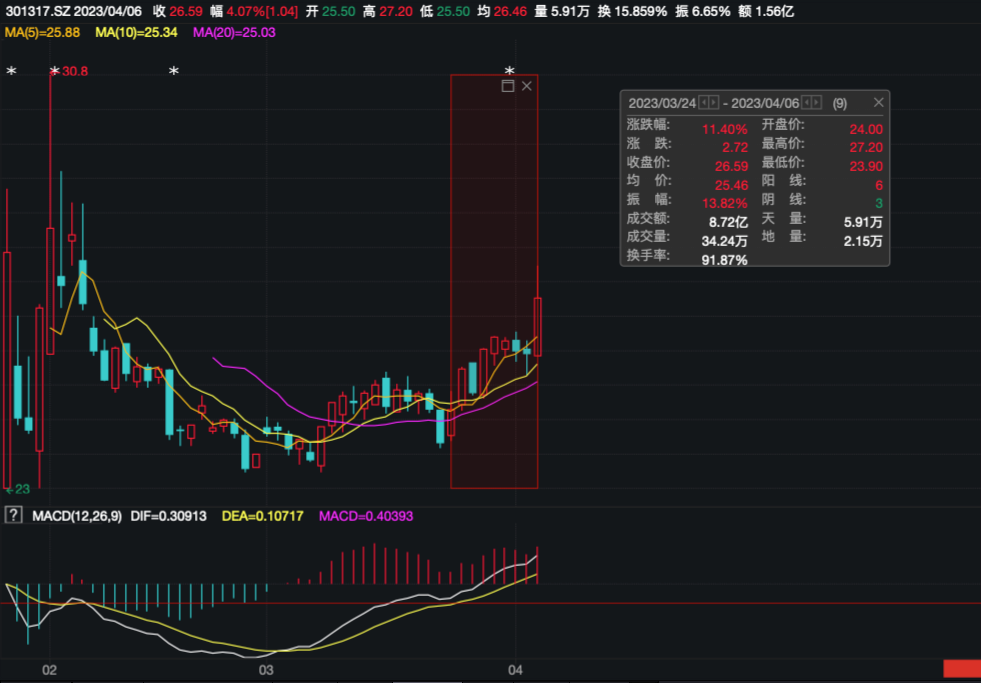This screenshot has width=981, height=683.
Task: Shift end date 2023/04/06 one day earlier
Action: (806, 103)
